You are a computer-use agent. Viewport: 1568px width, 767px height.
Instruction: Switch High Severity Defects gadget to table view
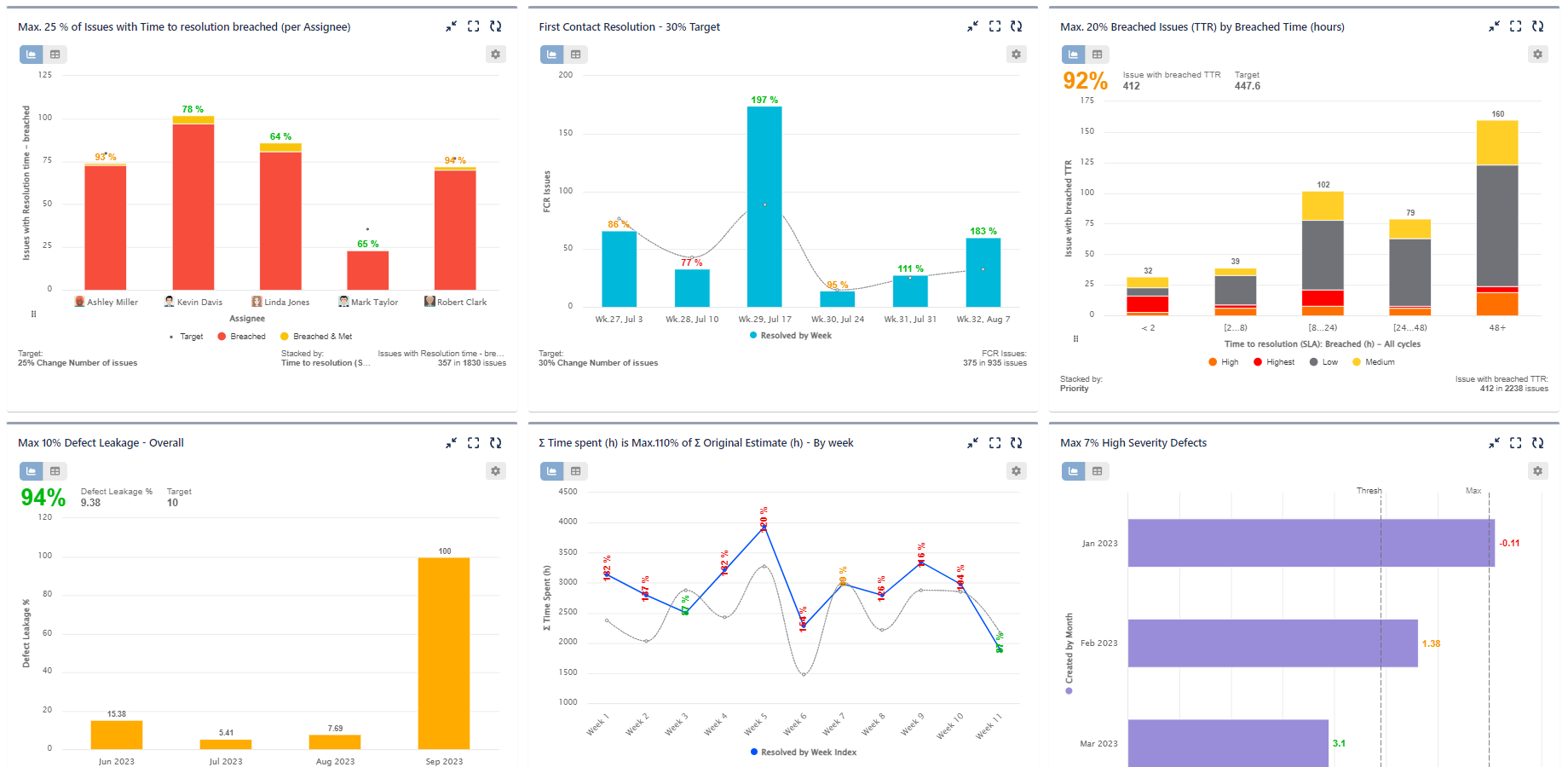1098,471
